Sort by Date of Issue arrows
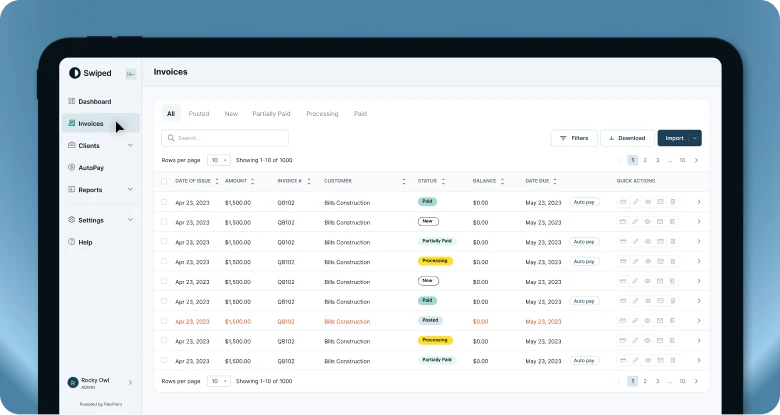 point(217,181)
